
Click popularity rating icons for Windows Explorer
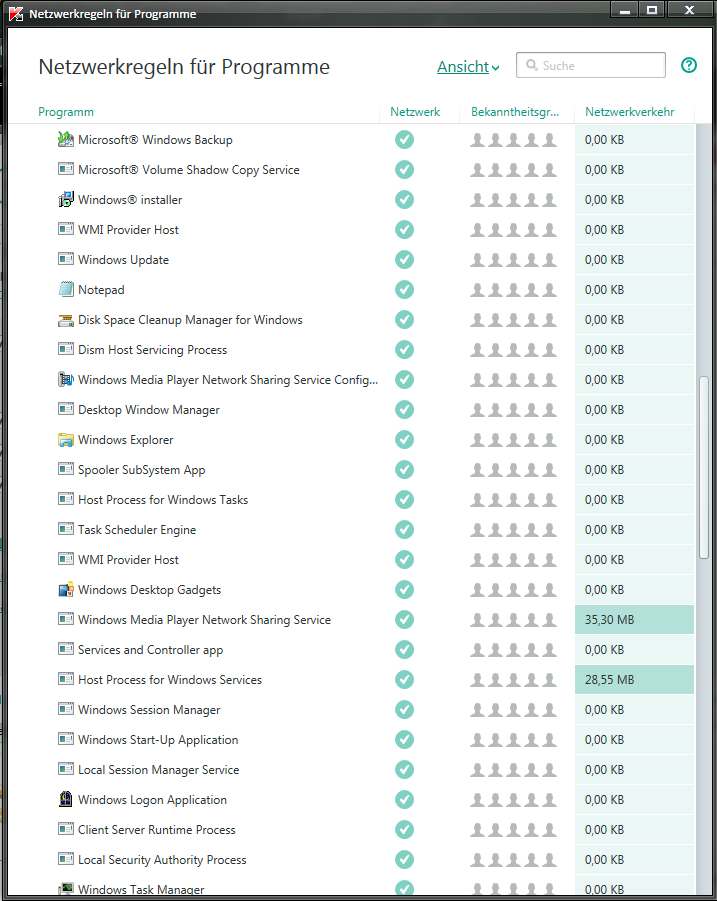pos(514,440)
